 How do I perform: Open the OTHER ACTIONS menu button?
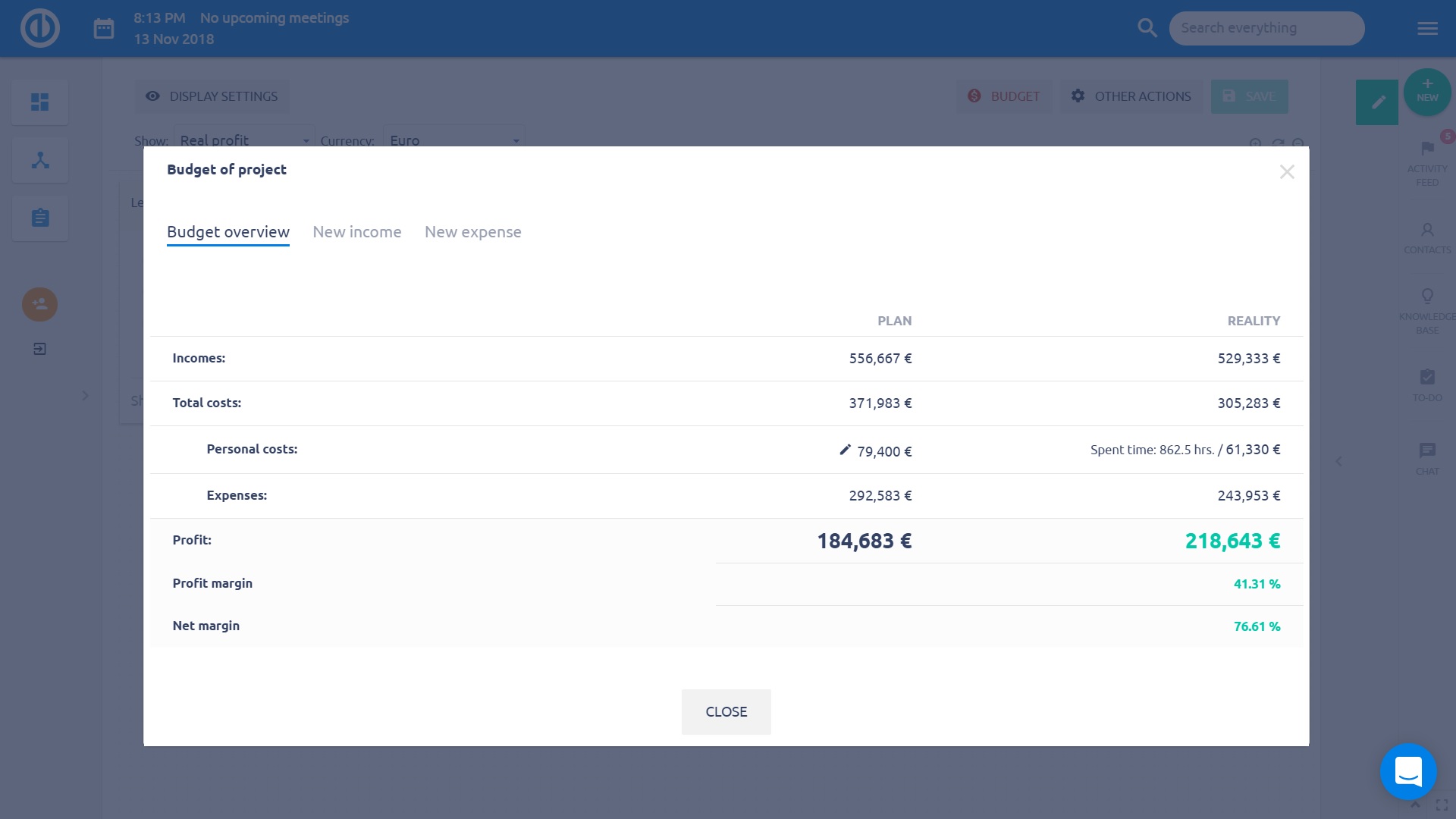tap(1131, 96)
